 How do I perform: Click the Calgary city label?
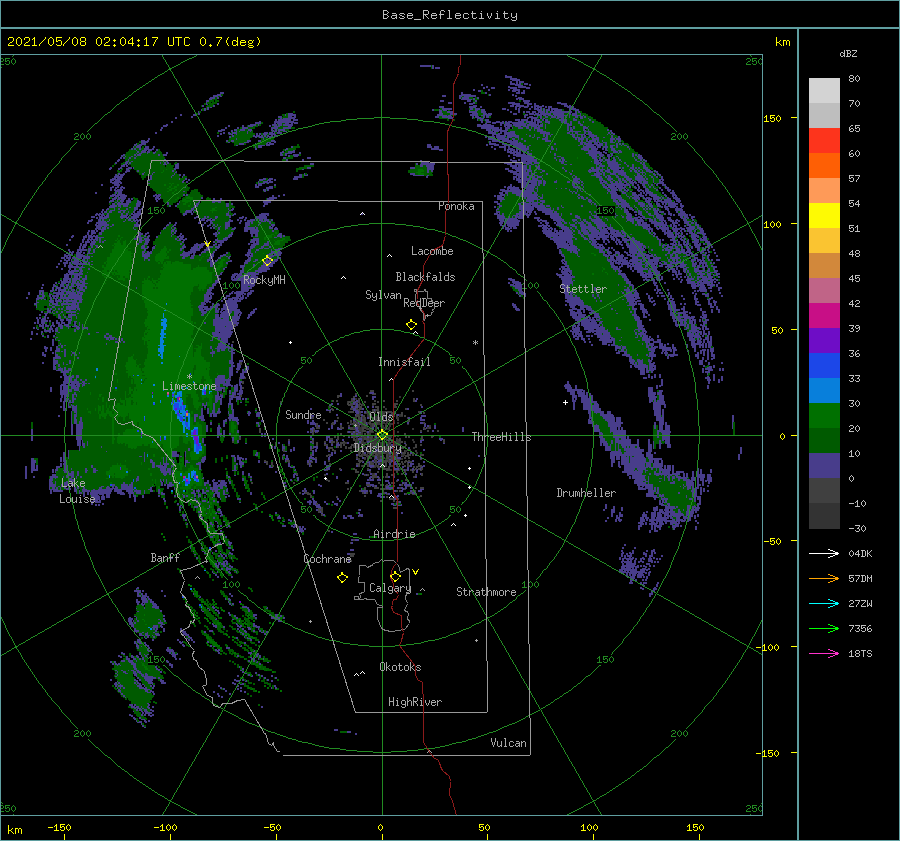click(x=390, y=588)
